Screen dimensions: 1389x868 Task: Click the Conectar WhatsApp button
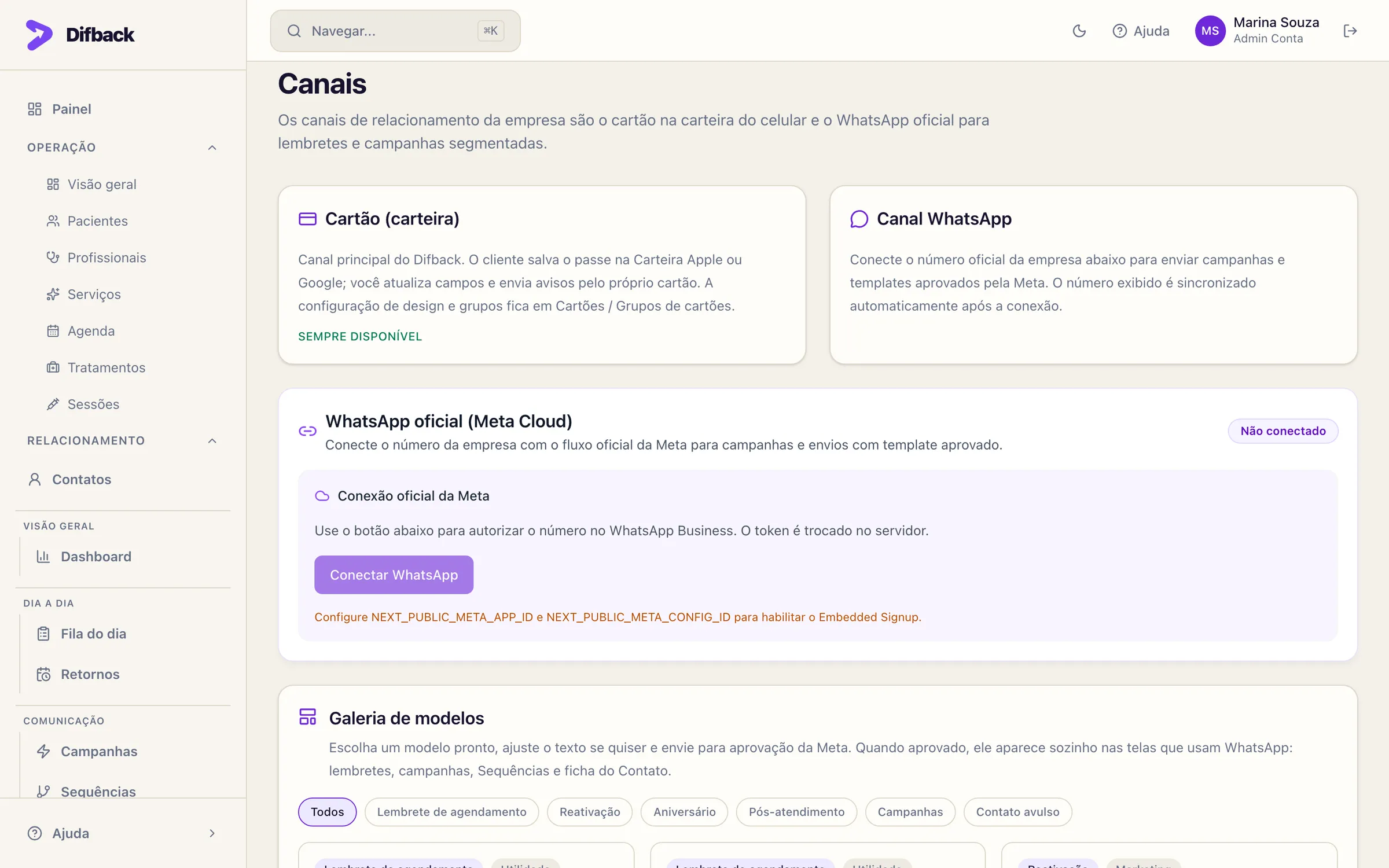tap(394, 575)
